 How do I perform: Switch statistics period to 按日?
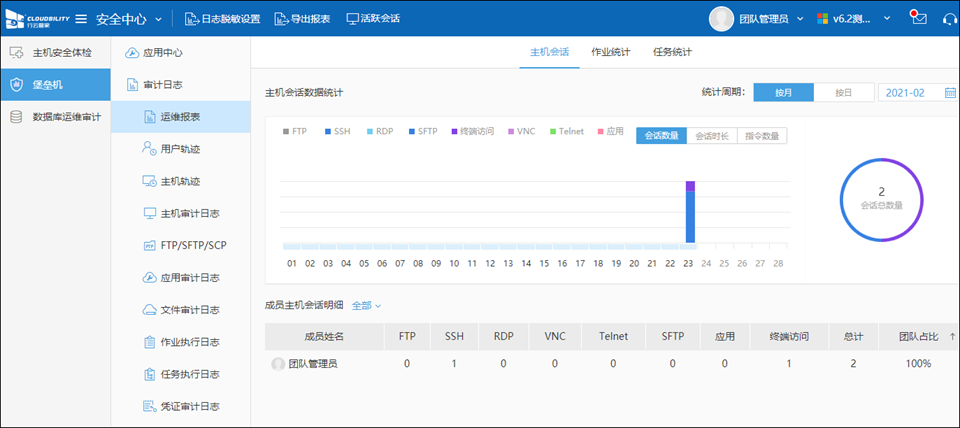point(843,93)
